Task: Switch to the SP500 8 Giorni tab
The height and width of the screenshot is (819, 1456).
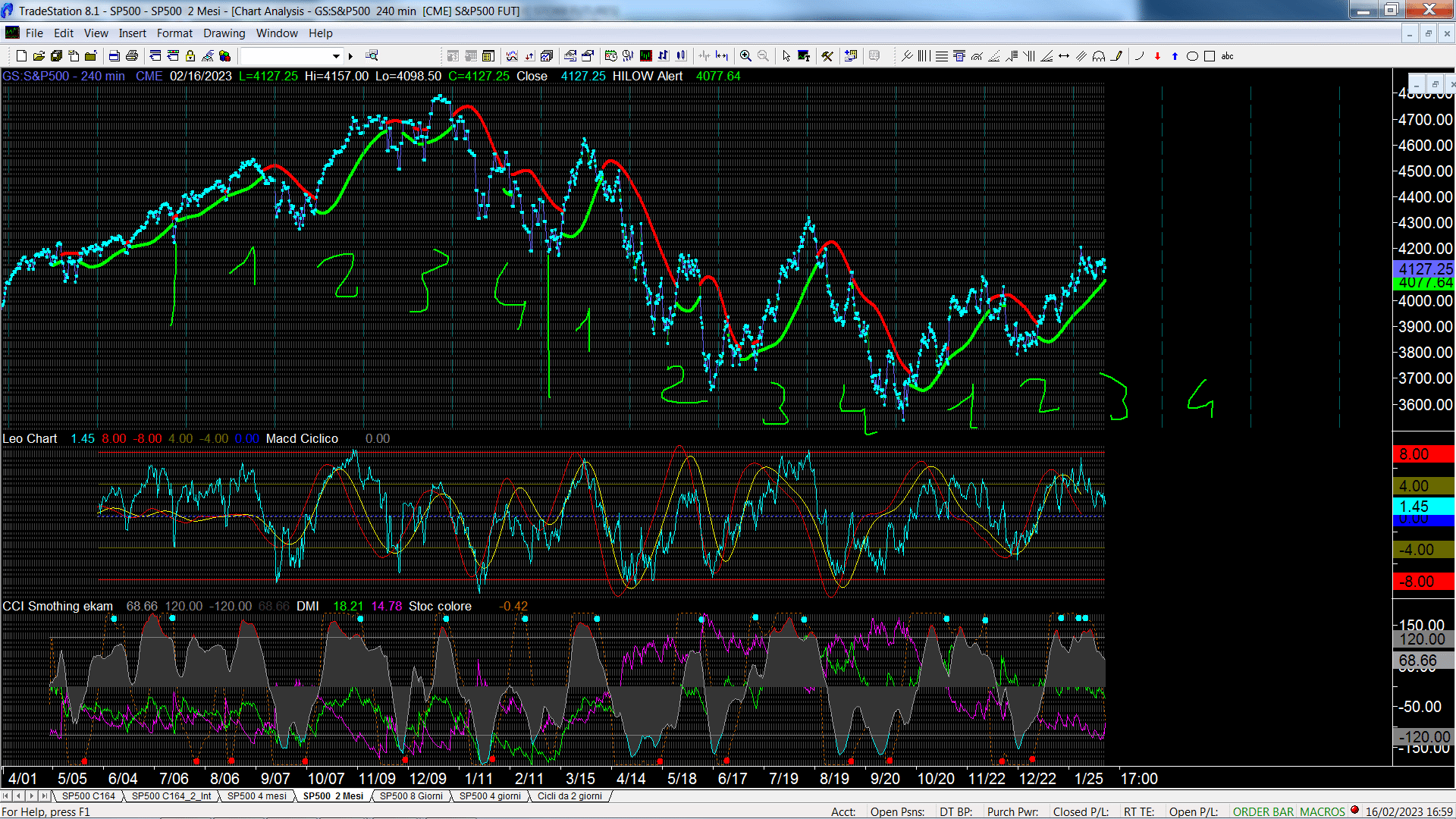Action: pos(411,796)
